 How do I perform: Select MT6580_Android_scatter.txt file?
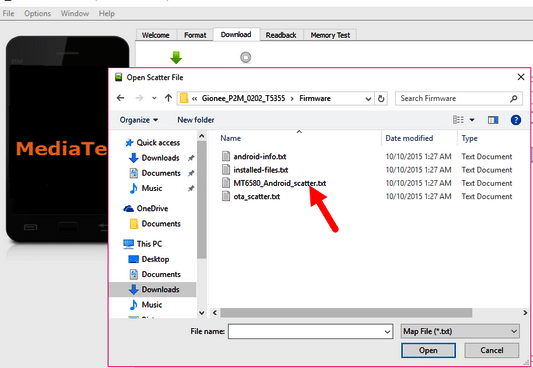pos(279,183)
